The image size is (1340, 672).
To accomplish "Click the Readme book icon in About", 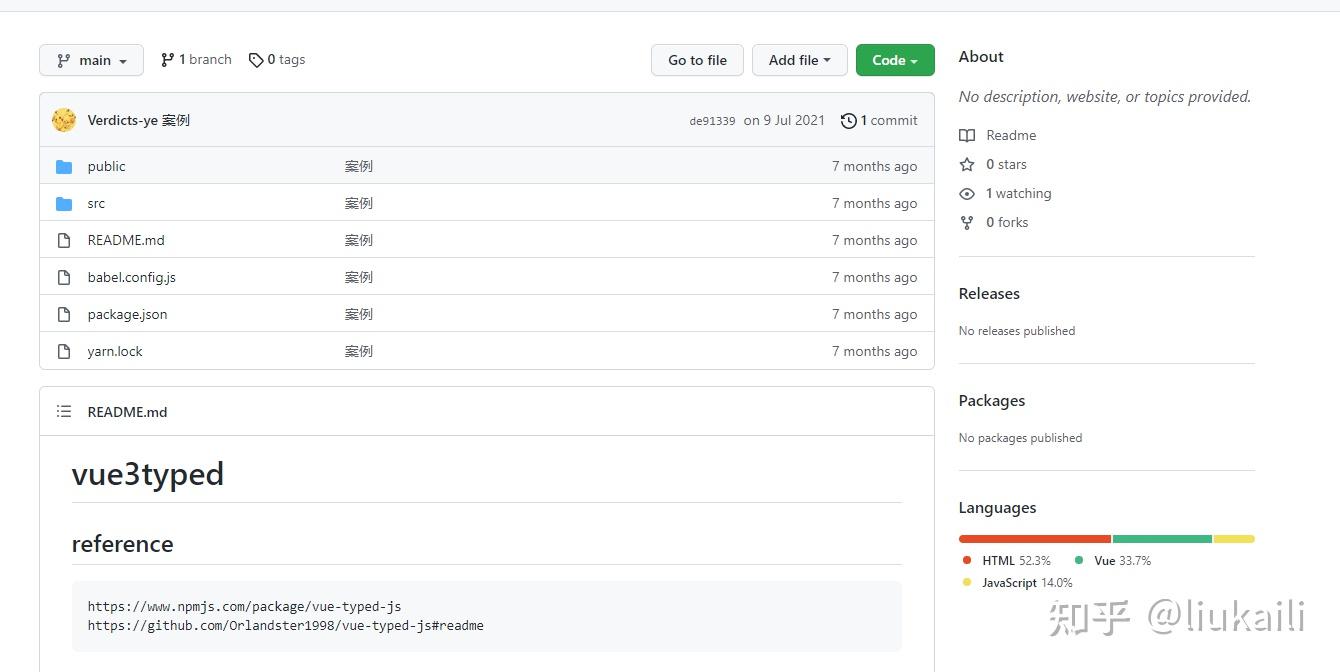I will coord(967,136).
